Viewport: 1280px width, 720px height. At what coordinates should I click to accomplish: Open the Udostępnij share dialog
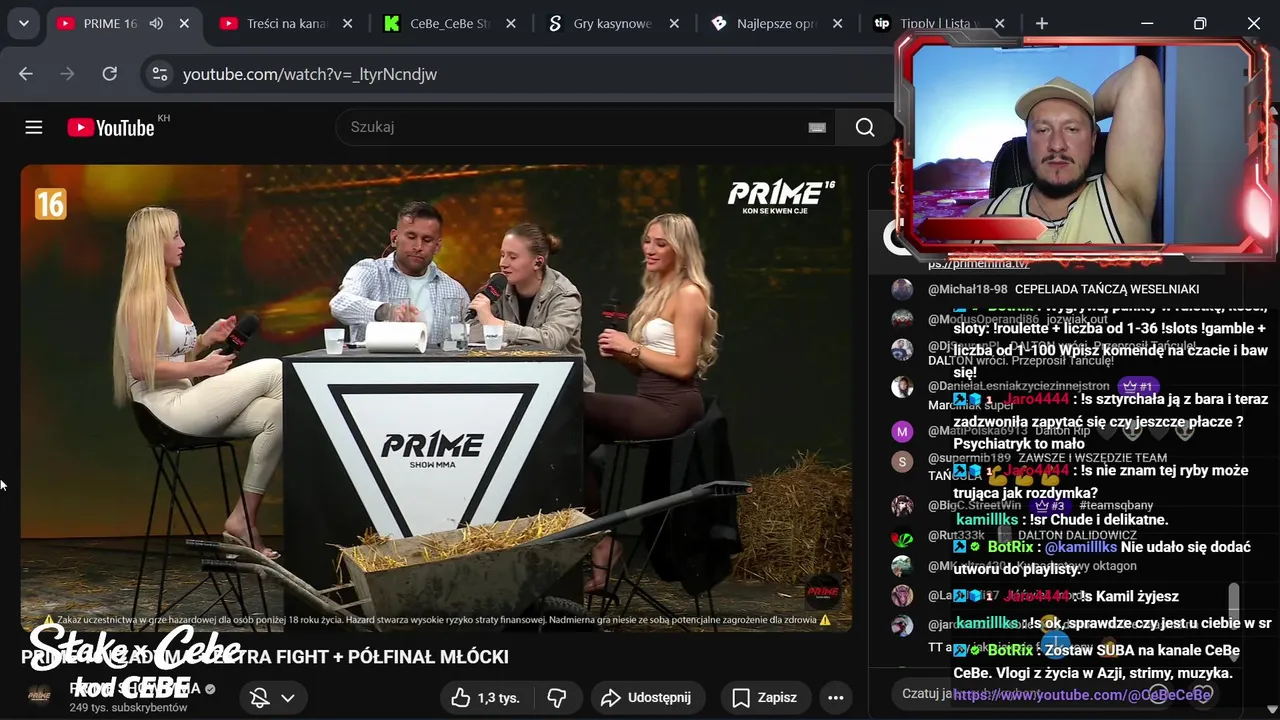646,698
